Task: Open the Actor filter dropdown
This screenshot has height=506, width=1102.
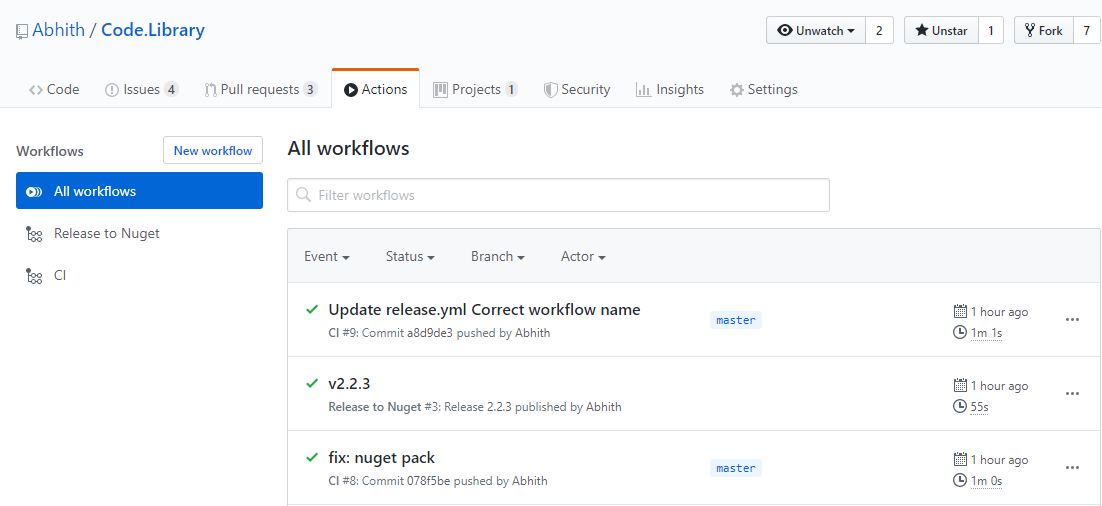Action: point(583,257)
